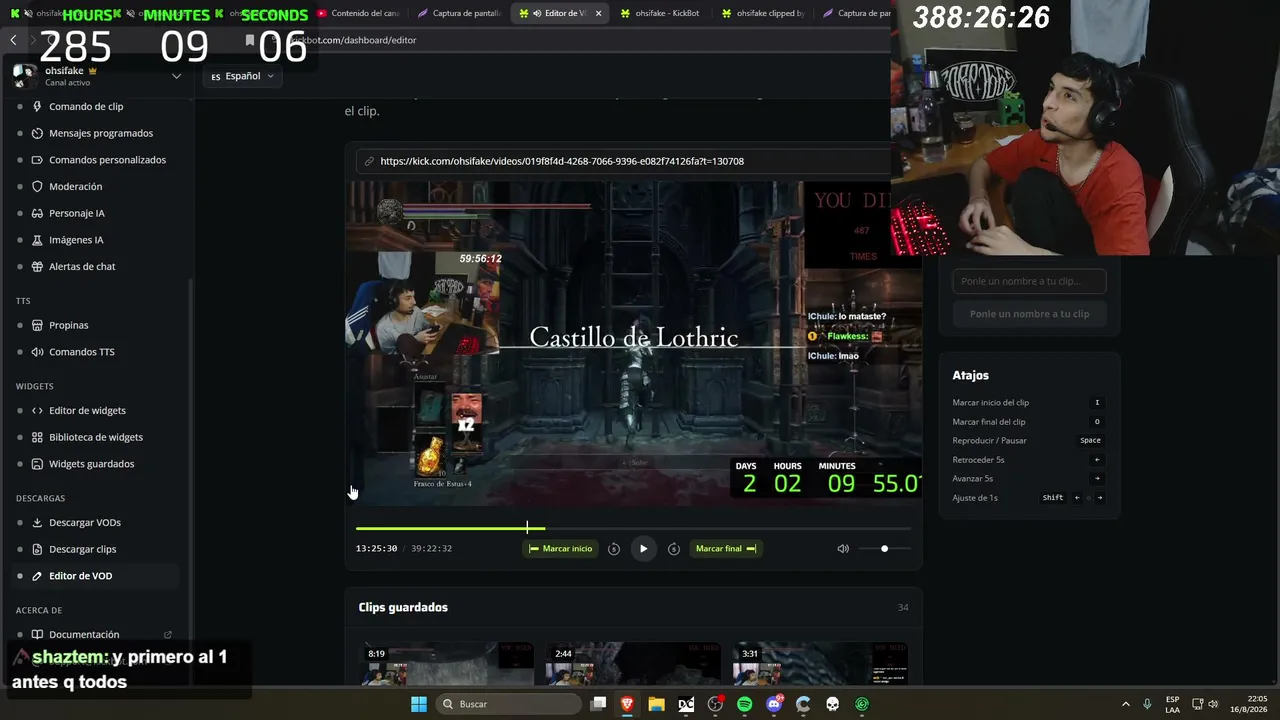Click the clip name input field
This screenshot has width=1280, height=720.
(1029, 281)
